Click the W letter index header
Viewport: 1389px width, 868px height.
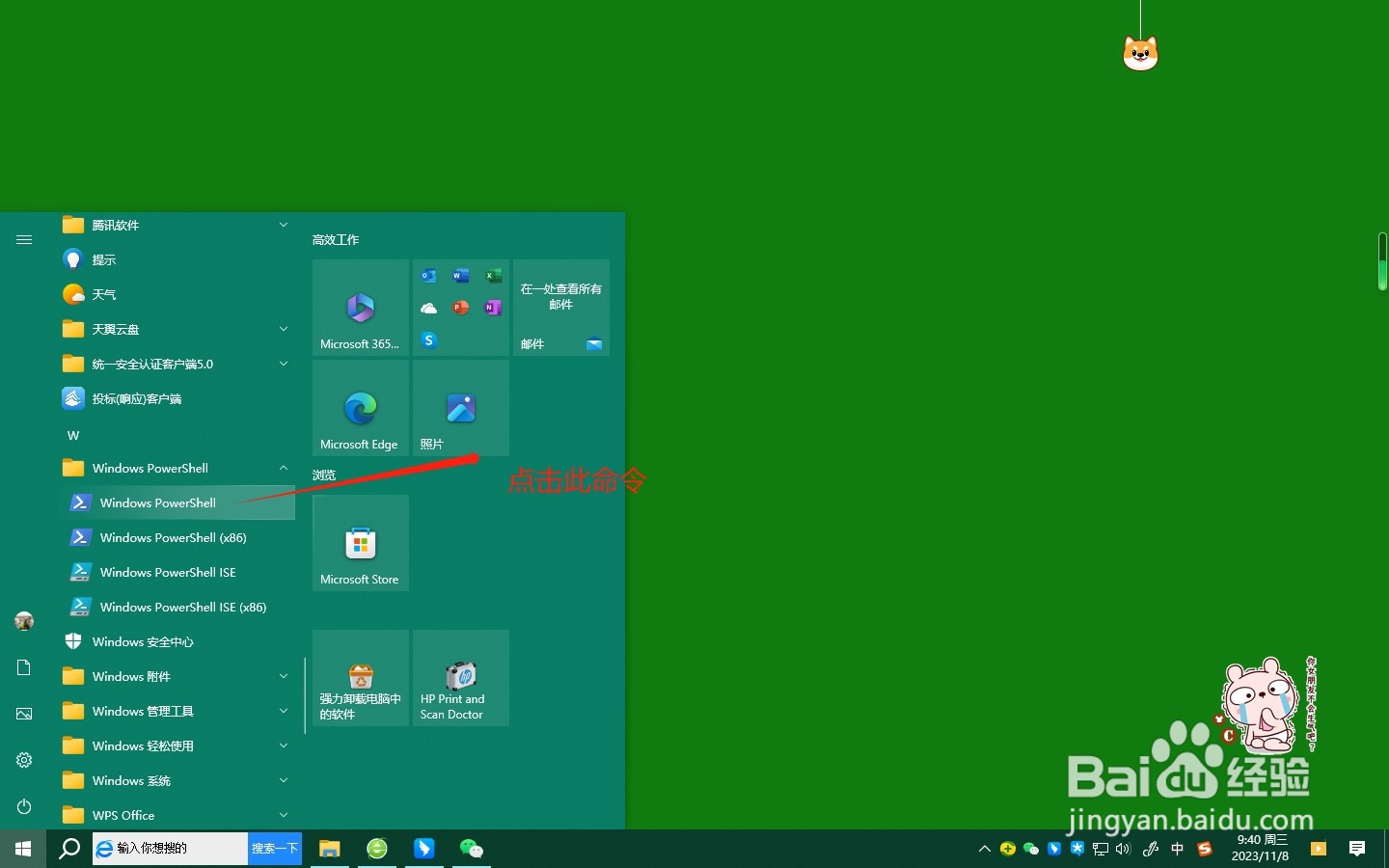(x=73, y=435)
